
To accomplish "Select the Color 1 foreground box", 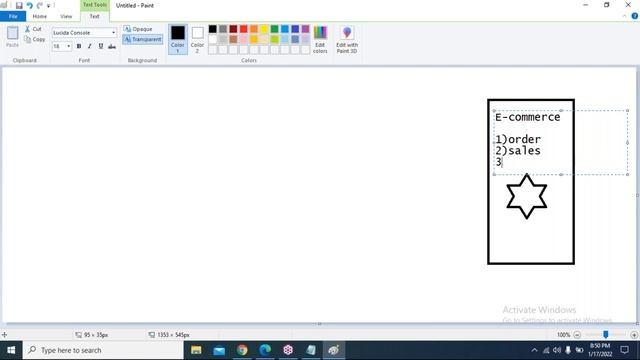I will (x=178, y=39).
